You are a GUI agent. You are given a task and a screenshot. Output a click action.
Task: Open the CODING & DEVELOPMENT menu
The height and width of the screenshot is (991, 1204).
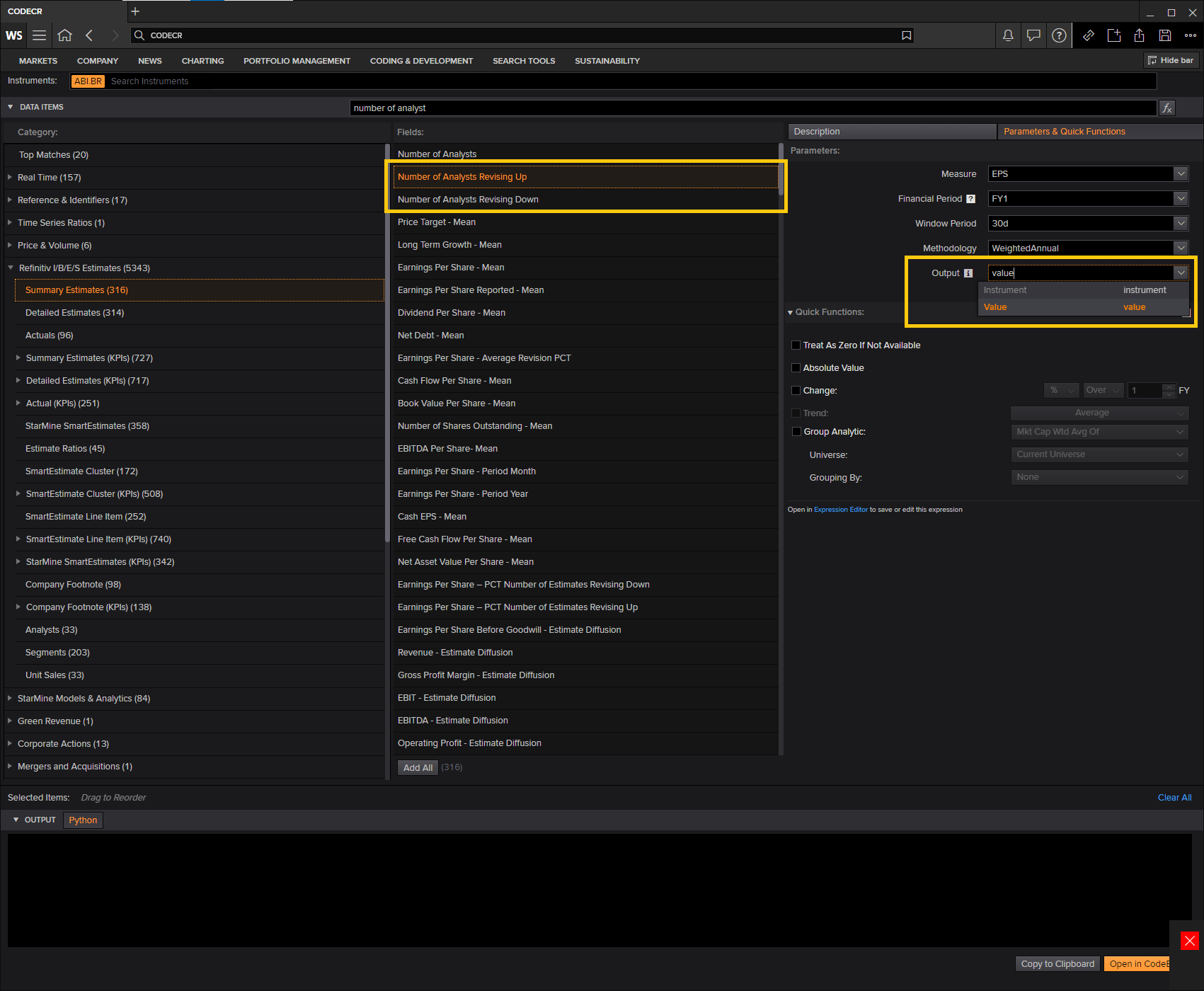pyautogui.click(x=421, y=61)
